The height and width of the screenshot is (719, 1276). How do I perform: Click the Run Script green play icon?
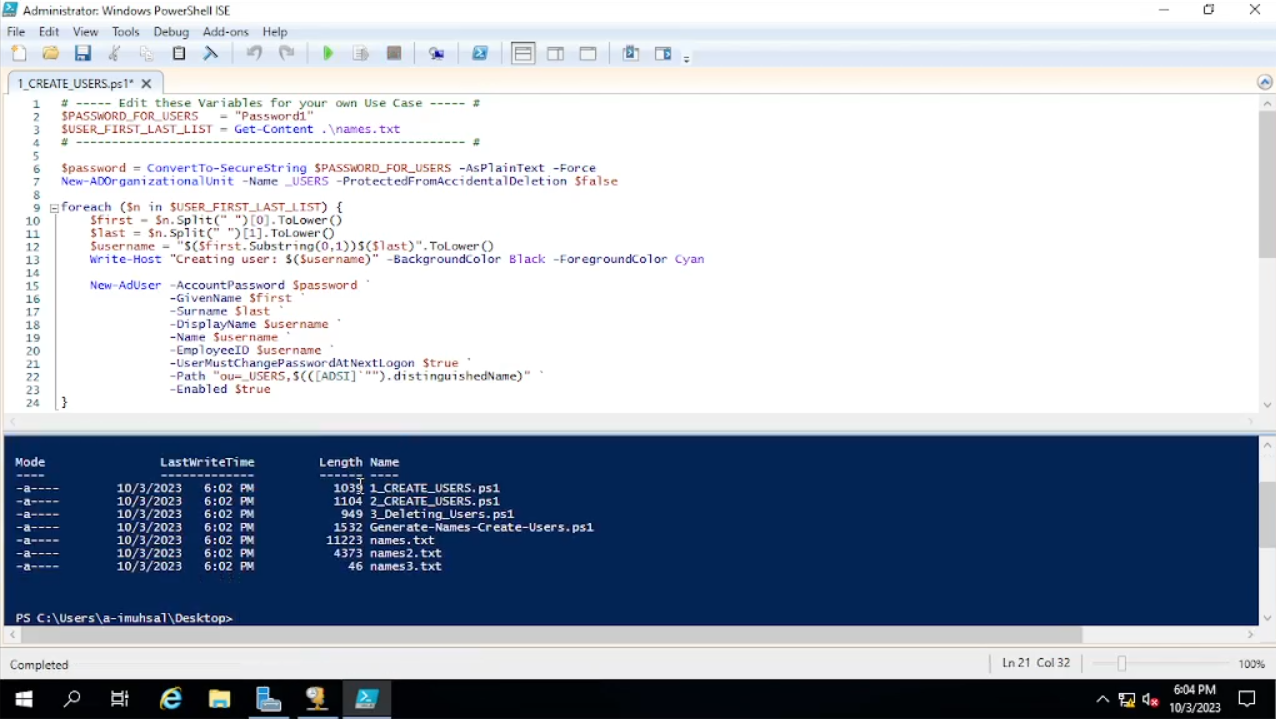(x=328, y=54)
